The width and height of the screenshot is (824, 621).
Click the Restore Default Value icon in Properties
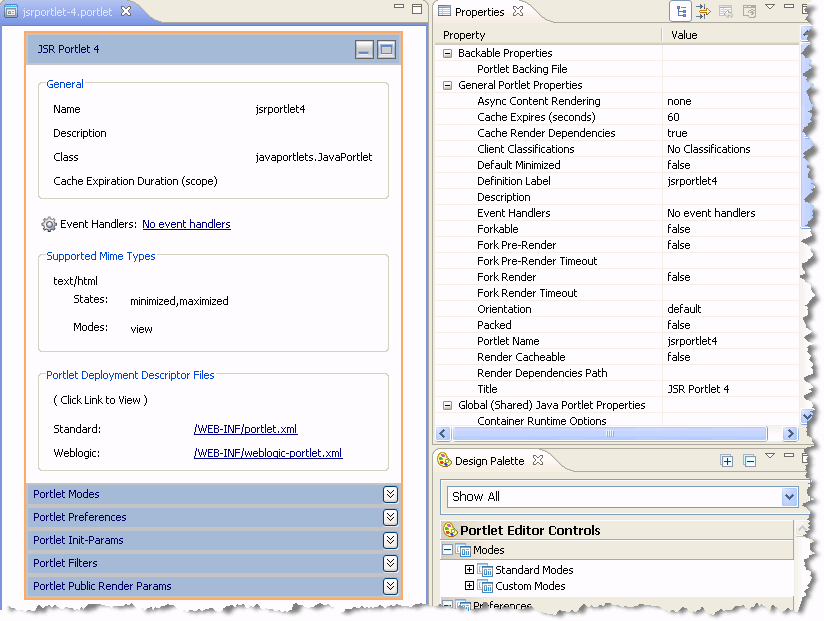[726, 11]
